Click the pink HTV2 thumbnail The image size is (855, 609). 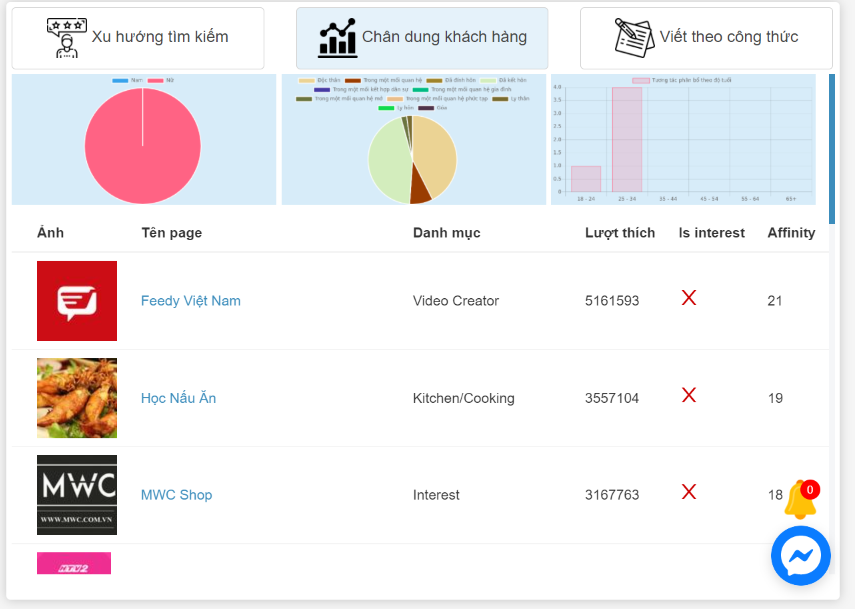pyautogui.click(x=74, y=563)
